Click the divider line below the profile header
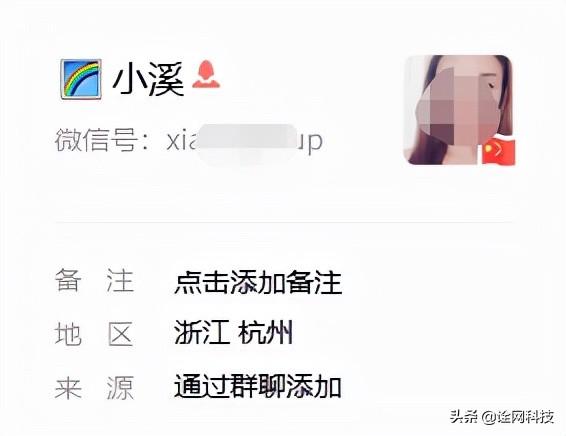Screen dimensions: 566x436 pyautogui.click(x=284, y=222)
